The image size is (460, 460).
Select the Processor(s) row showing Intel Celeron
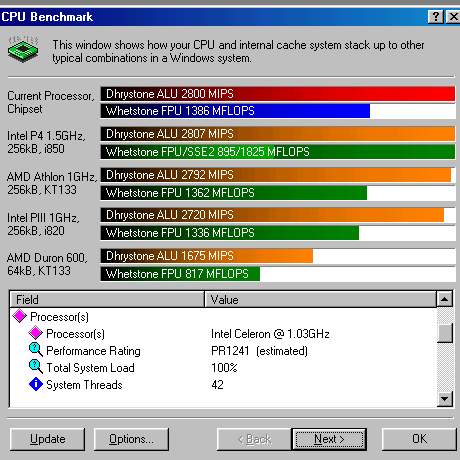[223, 333]
